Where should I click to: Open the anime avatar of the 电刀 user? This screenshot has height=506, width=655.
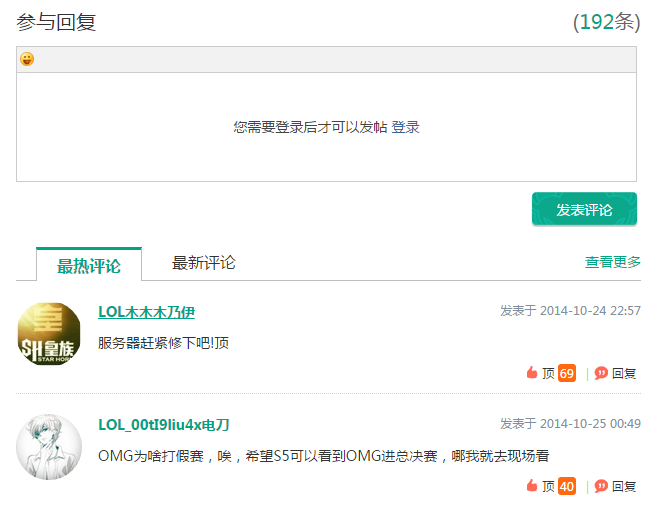click(49, 447)
